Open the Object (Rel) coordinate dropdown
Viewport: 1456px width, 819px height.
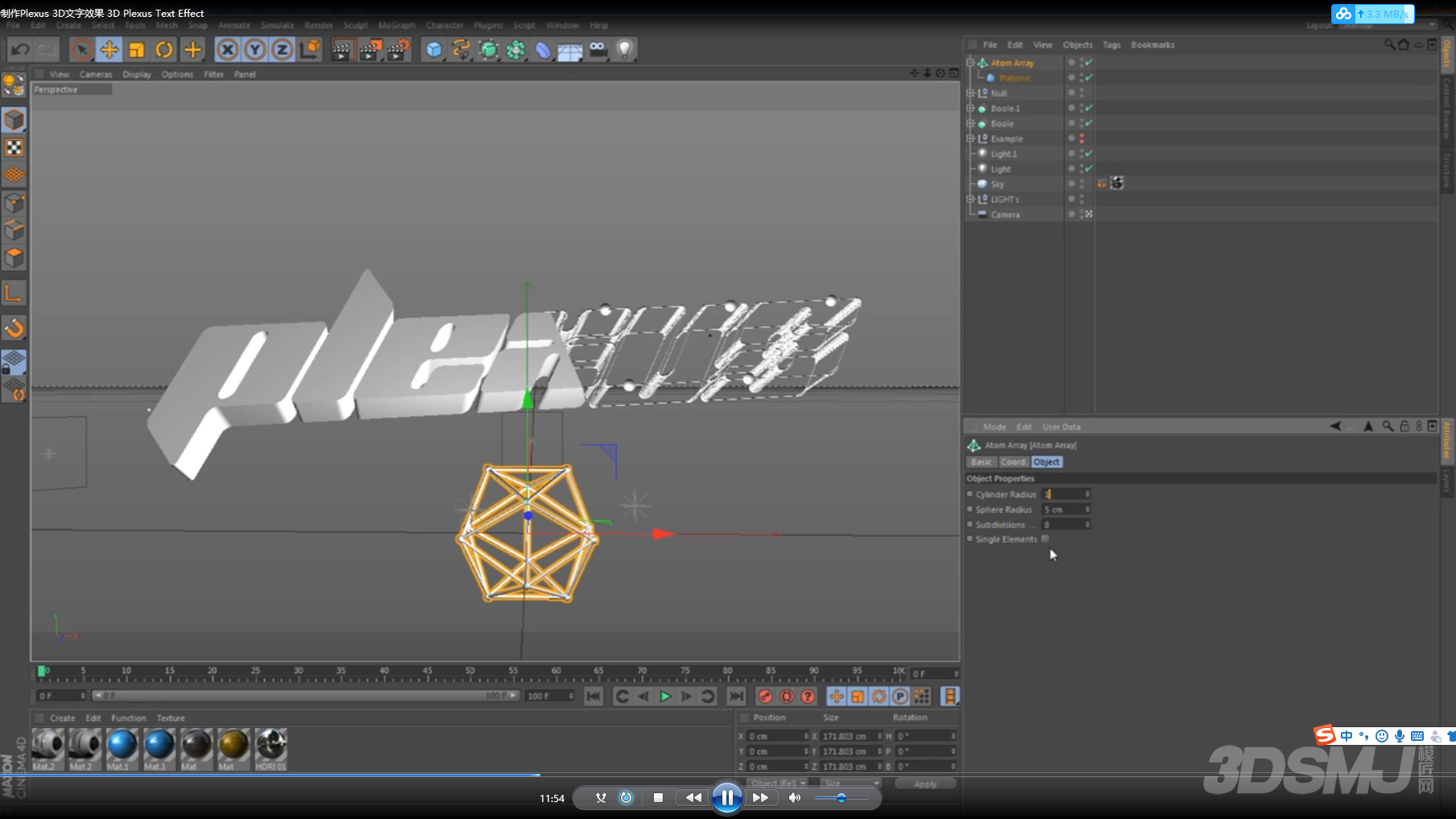[x=778, y=783]
